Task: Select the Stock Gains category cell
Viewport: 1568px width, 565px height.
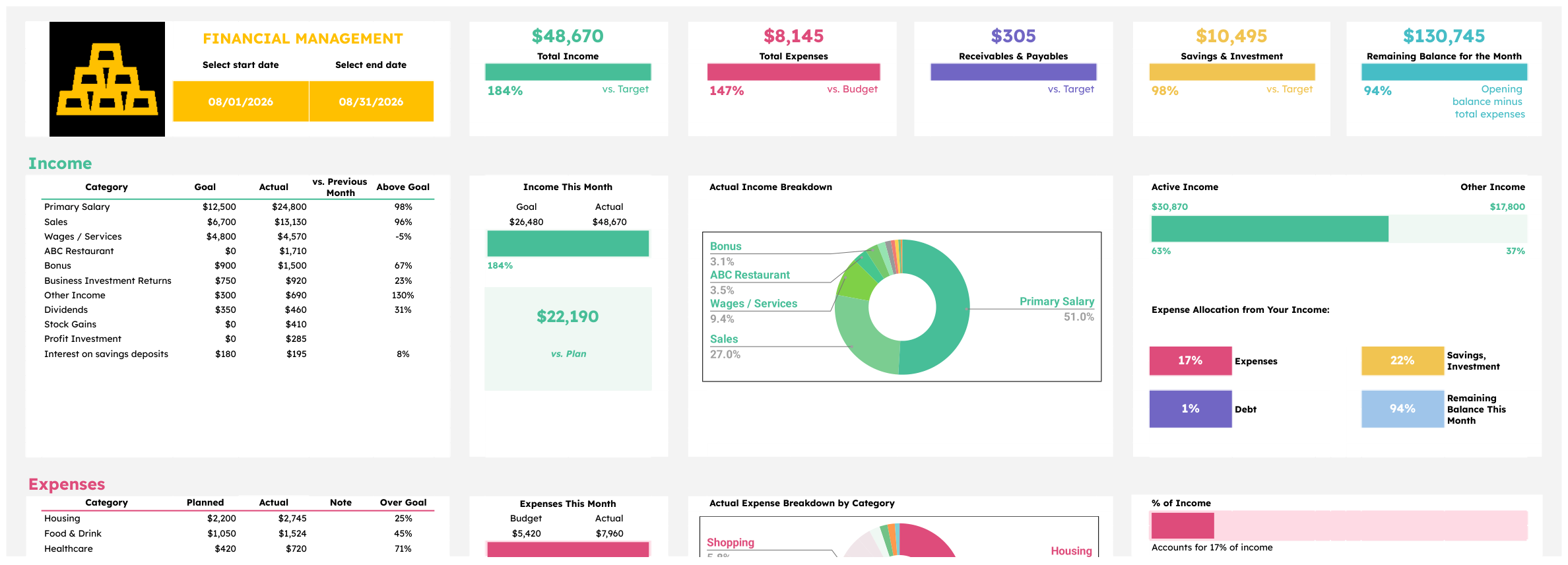Action: click(70, 325)
